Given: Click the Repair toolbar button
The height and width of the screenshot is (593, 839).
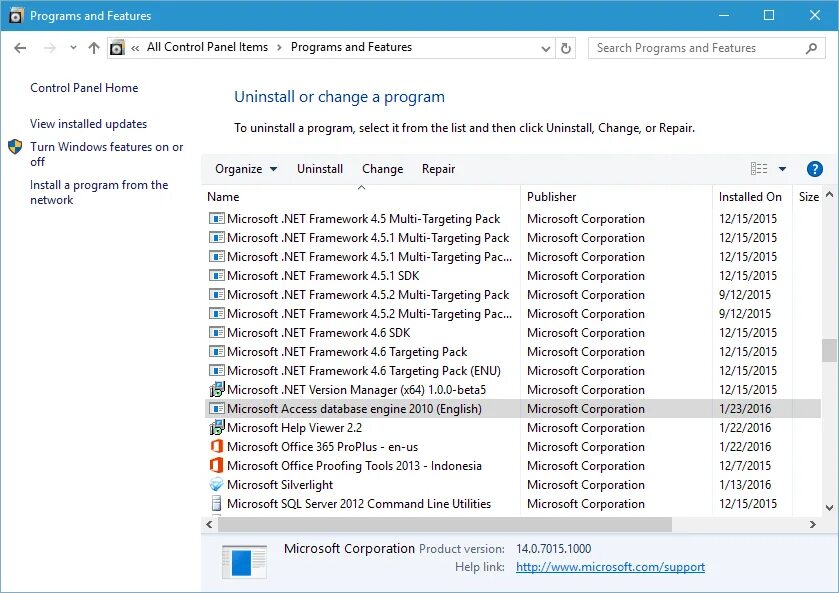Looking at the screenshot, I should point(438,169).
